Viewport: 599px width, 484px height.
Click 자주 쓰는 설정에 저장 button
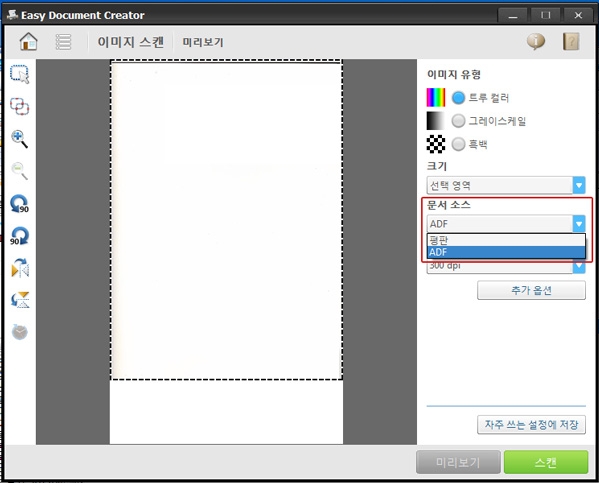[x=531, y=424]
